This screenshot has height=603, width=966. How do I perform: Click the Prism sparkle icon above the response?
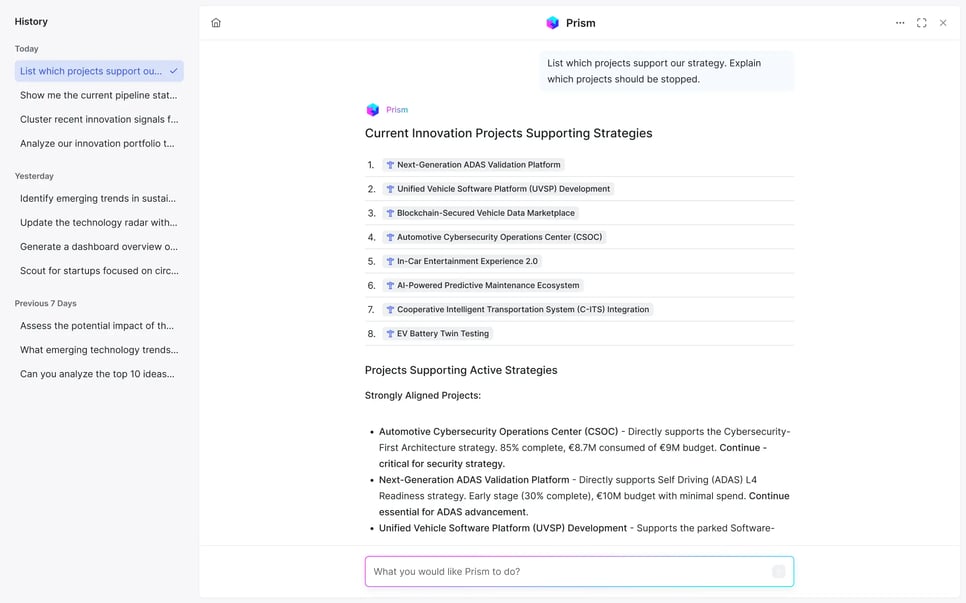[372, 109]
